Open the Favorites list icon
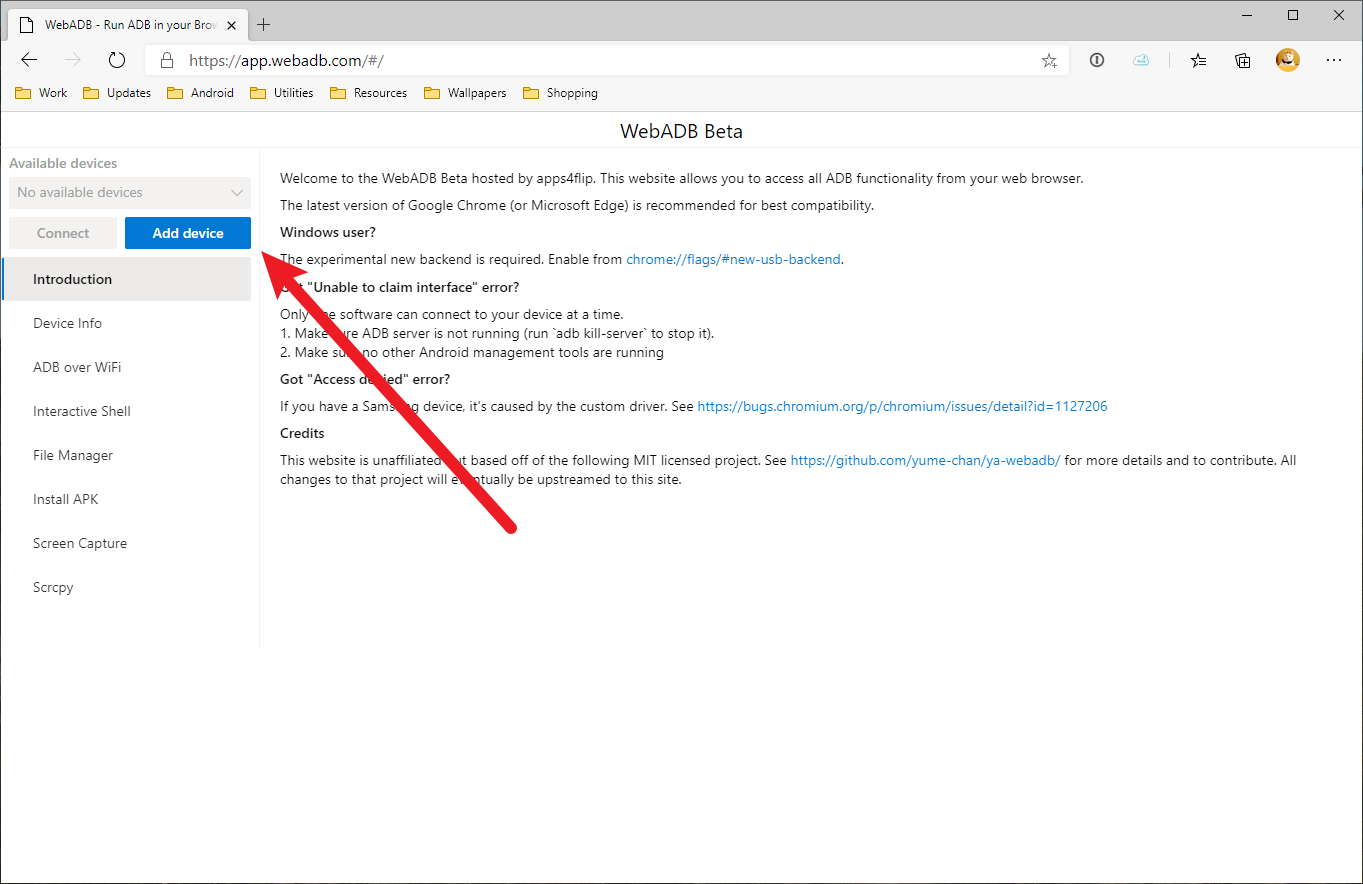Image resolution: width=1363 pixels, height=884 pixels. pos(1199,60)
